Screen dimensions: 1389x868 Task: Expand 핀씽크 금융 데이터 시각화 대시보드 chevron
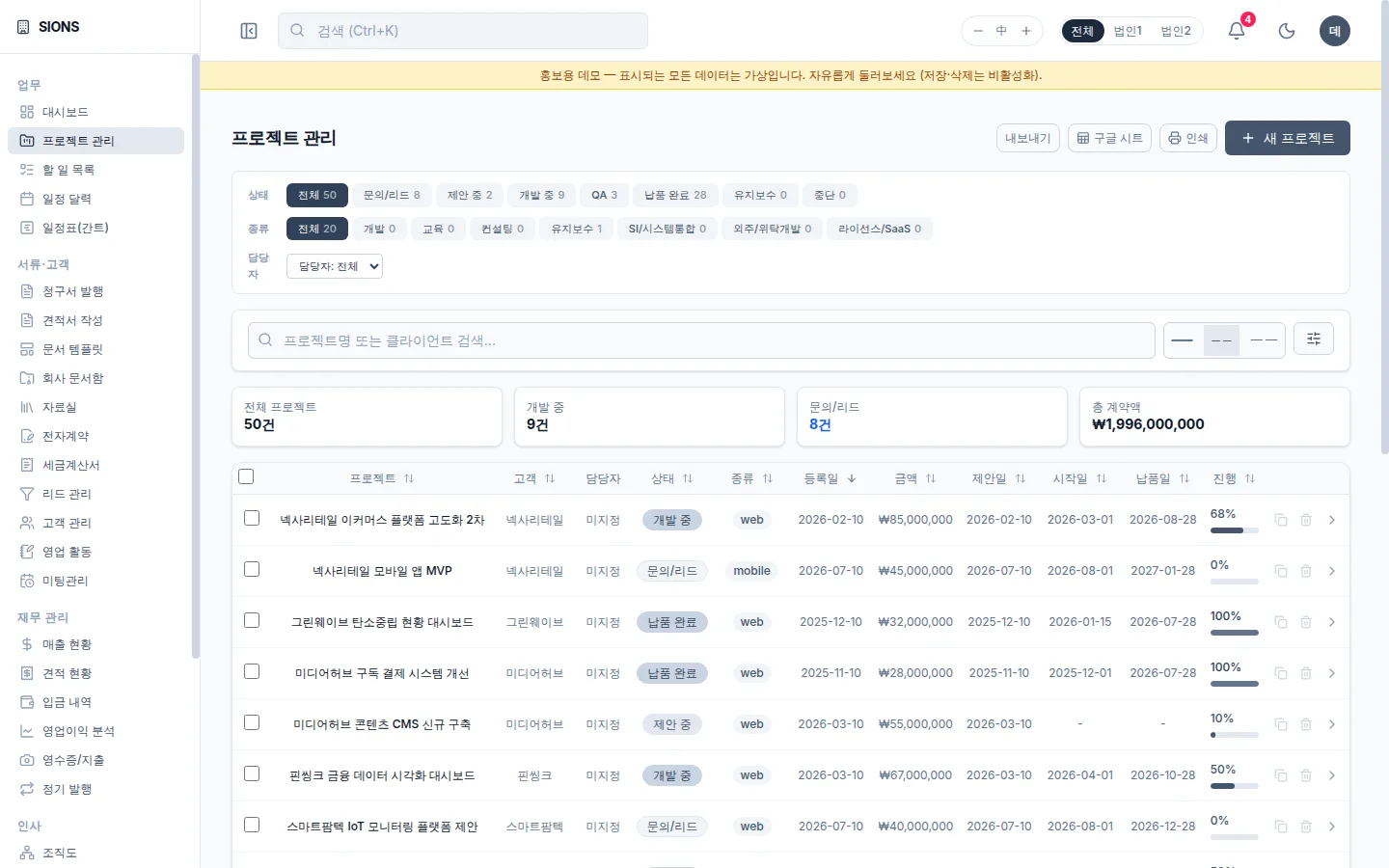point(1331,775)
